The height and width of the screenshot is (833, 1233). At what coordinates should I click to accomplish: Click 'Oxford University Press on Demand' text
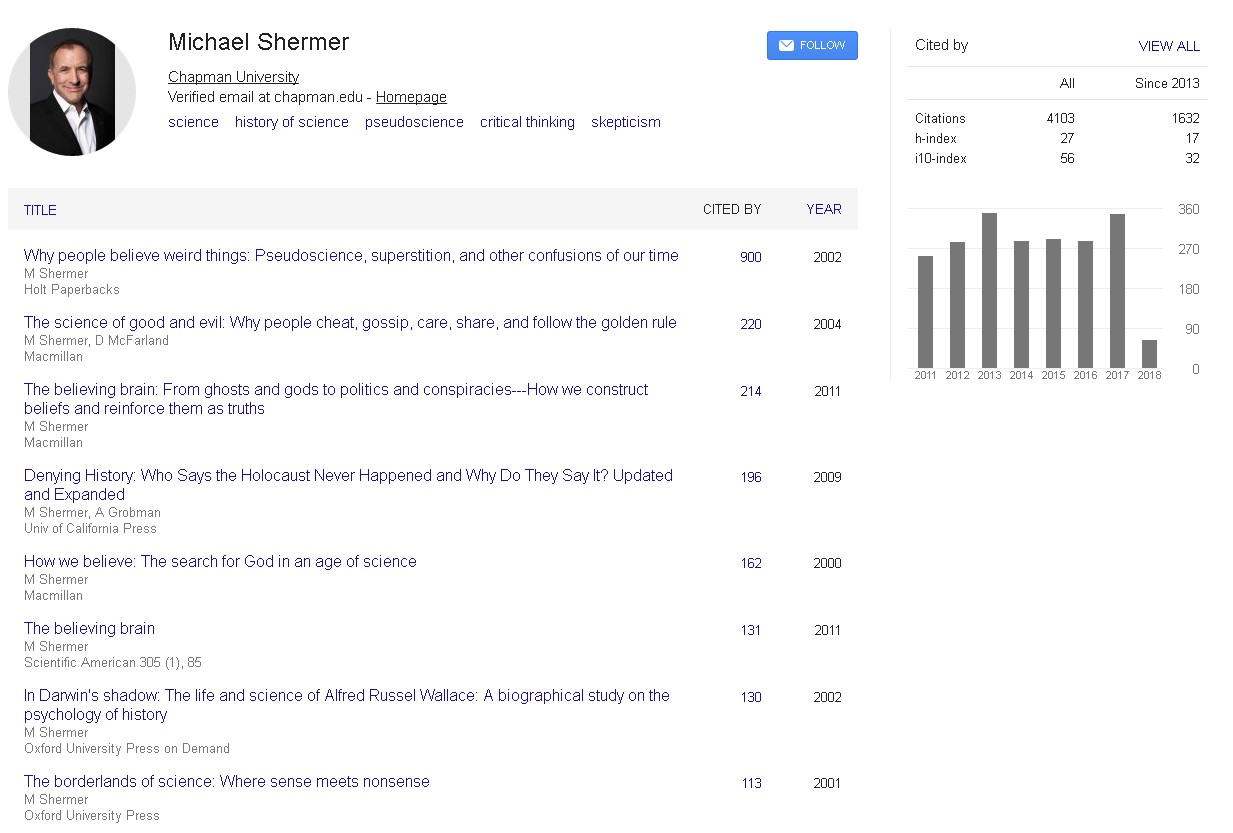127,748
